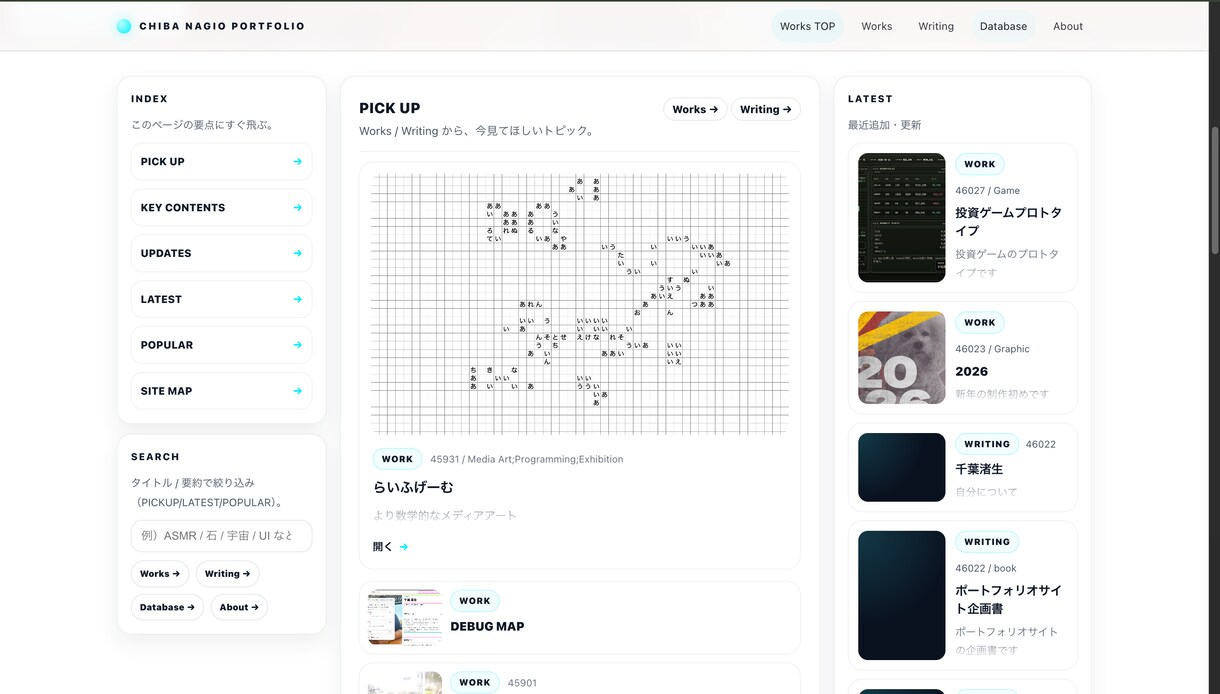1220x694 pixels.
Task: Click the Works button in Search panel
Action: tap(160, 574)
